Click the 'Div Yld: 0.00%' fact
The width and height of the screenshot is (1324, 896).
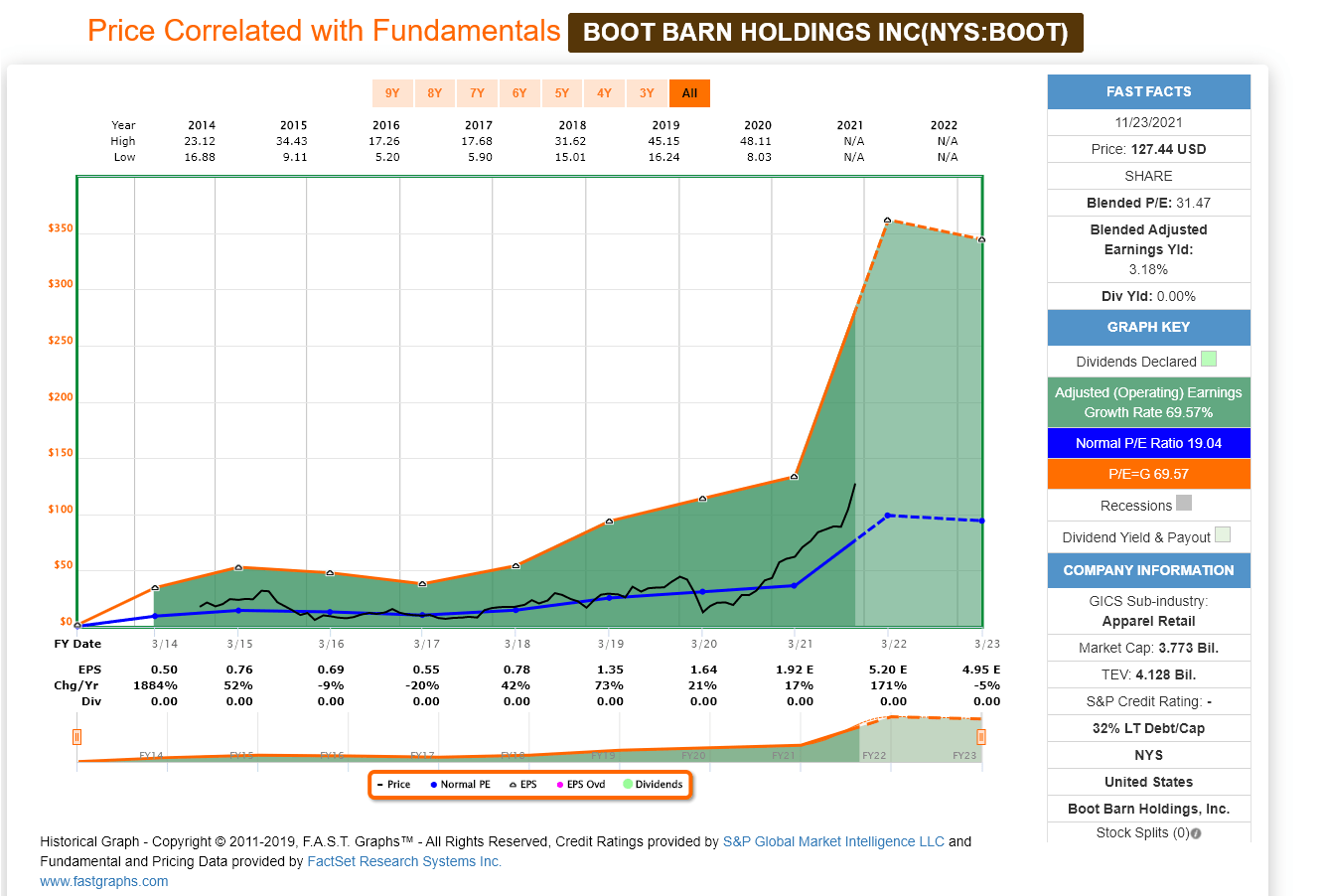[1148, 296]
